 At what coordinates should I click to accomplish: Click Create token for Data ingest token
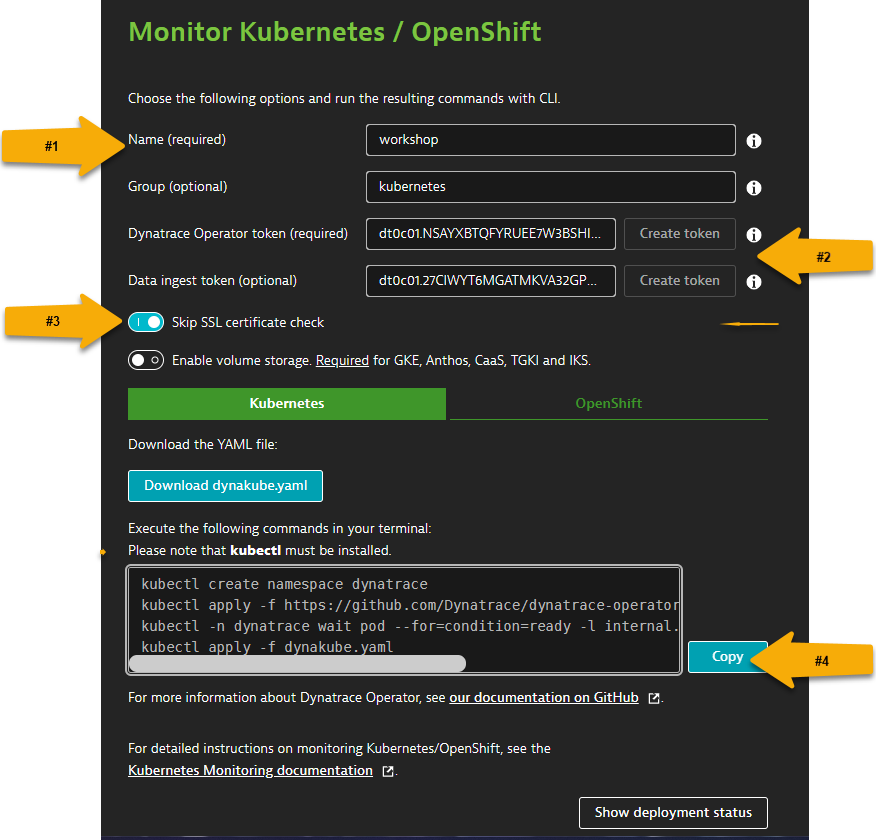tap(679, 281)
